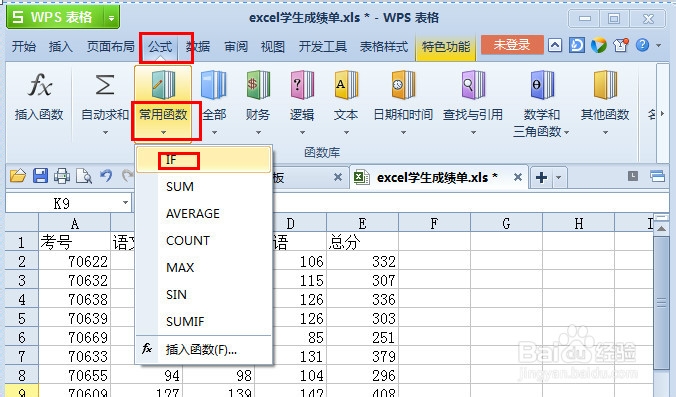This screenshot has height=397, width=676.
Task: Click the shirt skin icon
Action: pos(621,45)
